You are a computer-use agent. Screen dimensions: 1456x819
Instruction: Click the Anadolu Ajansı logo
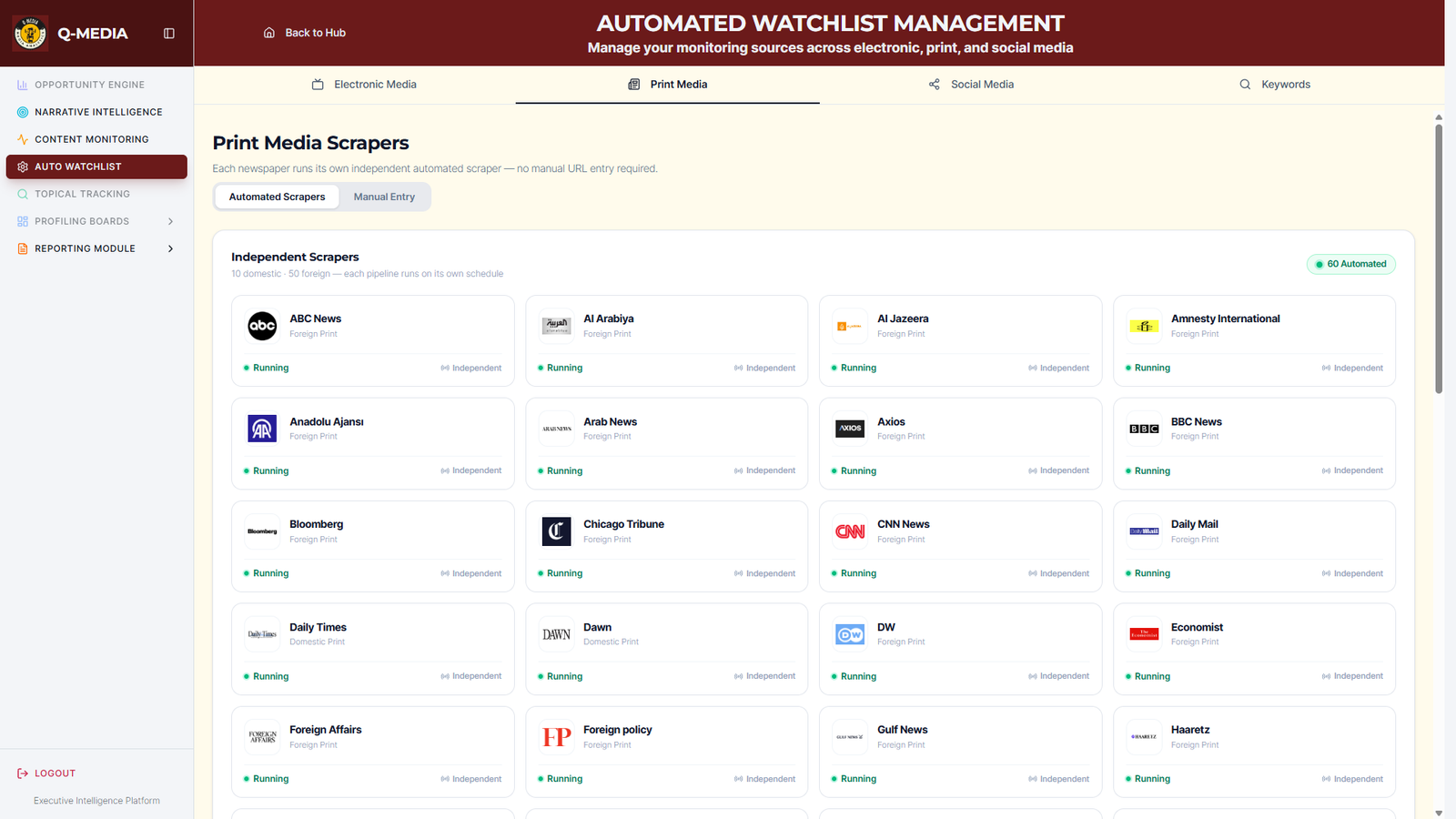click(262, 429)
